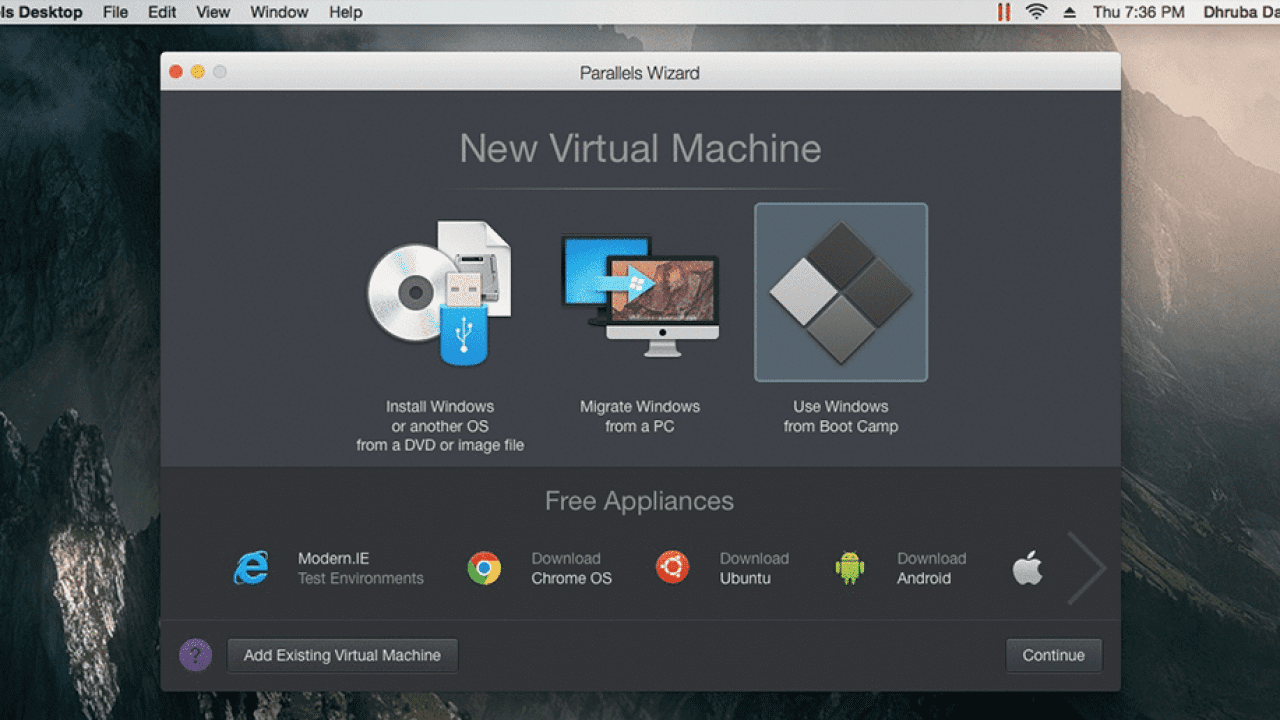Viewport: 1280px width, 720px height.
Task: Open the File menu
Action: click(115, 12)
